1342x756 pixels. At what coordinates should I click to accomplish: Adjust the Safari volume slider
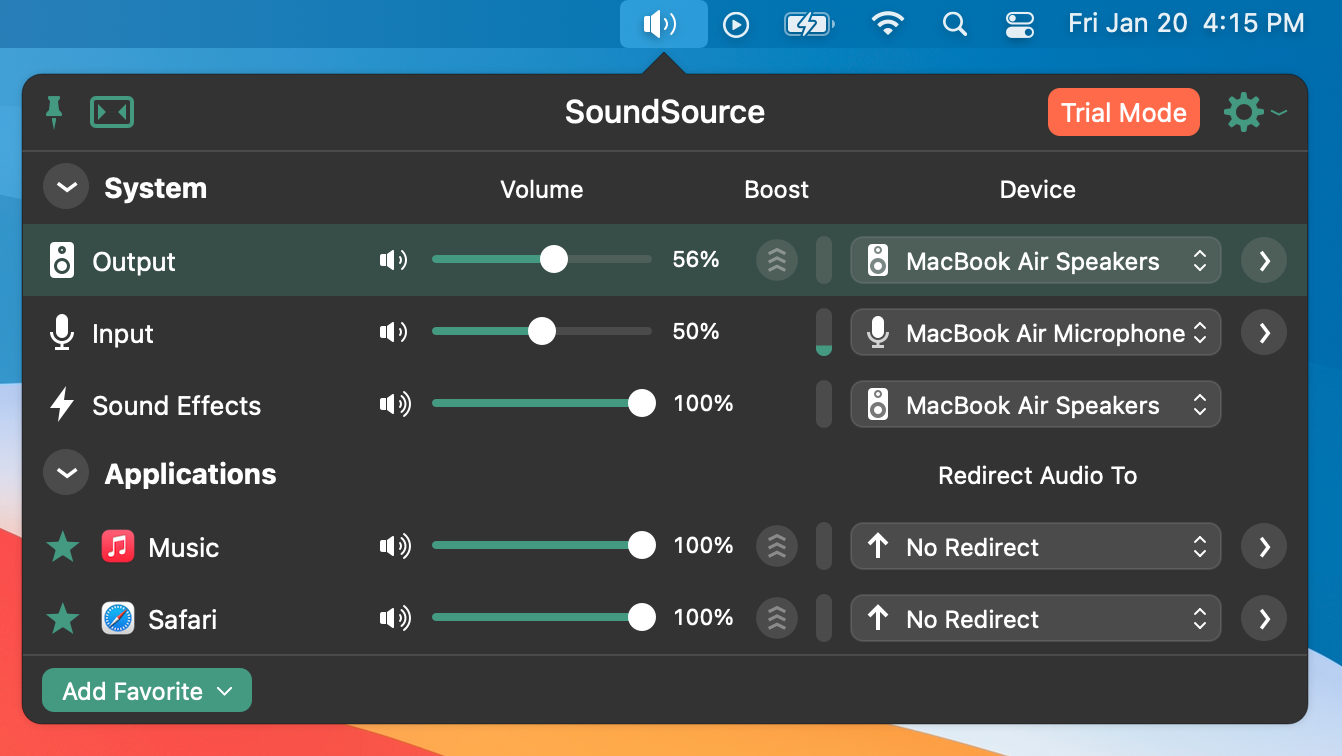pos(544,618)
